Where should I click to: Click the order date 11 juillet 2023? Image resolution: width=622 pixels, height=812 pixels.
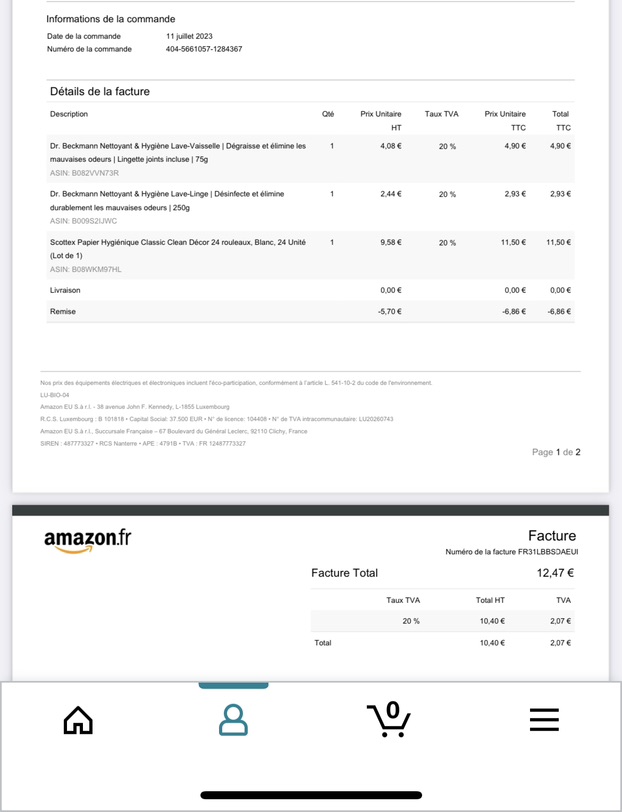(x=189, y=36)
